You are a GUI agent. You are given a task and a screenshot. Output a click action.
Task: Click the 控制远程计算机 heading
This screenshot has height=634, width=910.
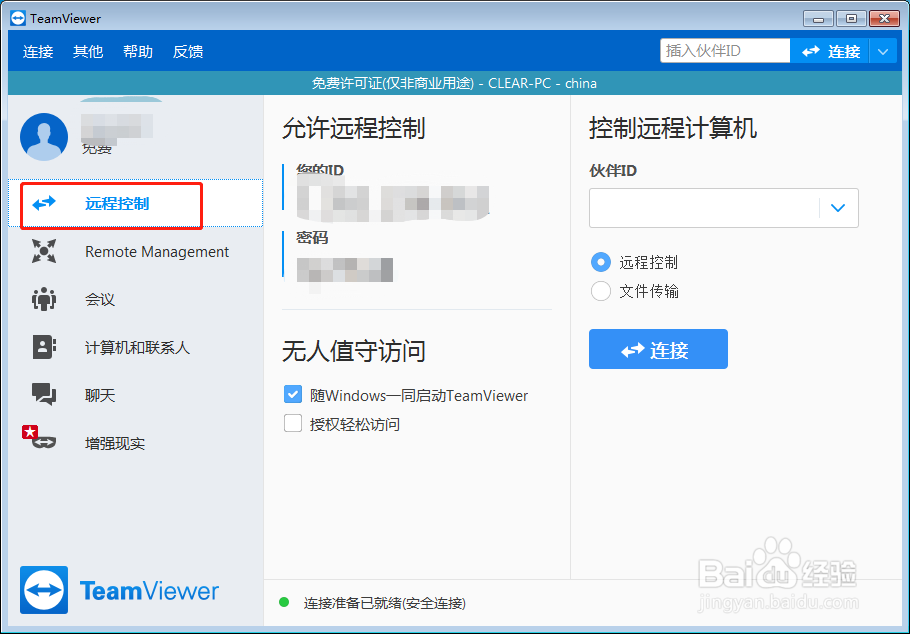673,128
